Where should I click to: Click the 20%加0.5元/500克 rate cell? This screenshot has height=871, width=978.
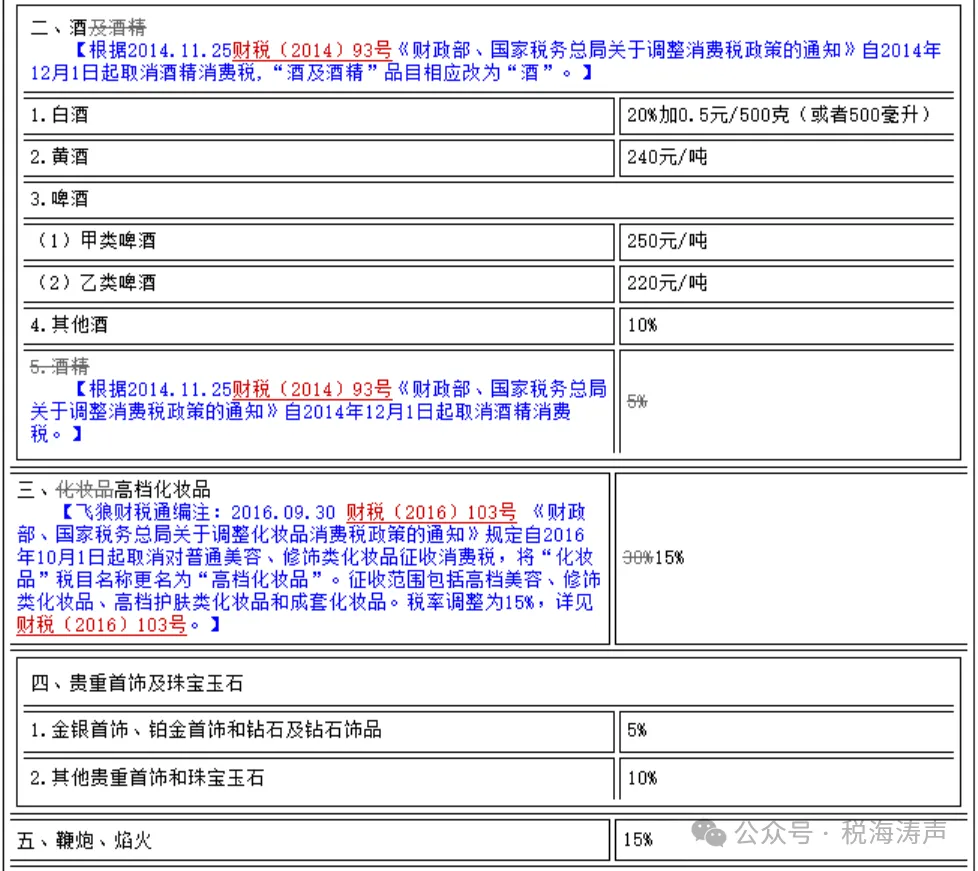pos(779,115)
